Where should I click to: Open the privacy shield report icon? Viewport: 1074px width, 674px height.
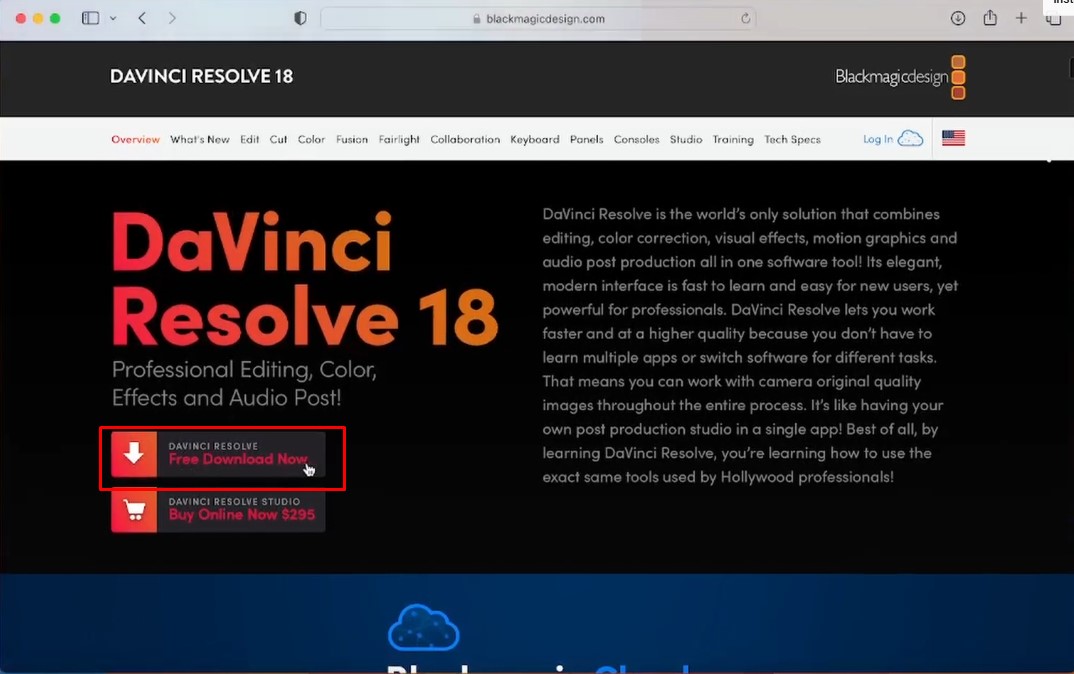[x=300, y=18]
